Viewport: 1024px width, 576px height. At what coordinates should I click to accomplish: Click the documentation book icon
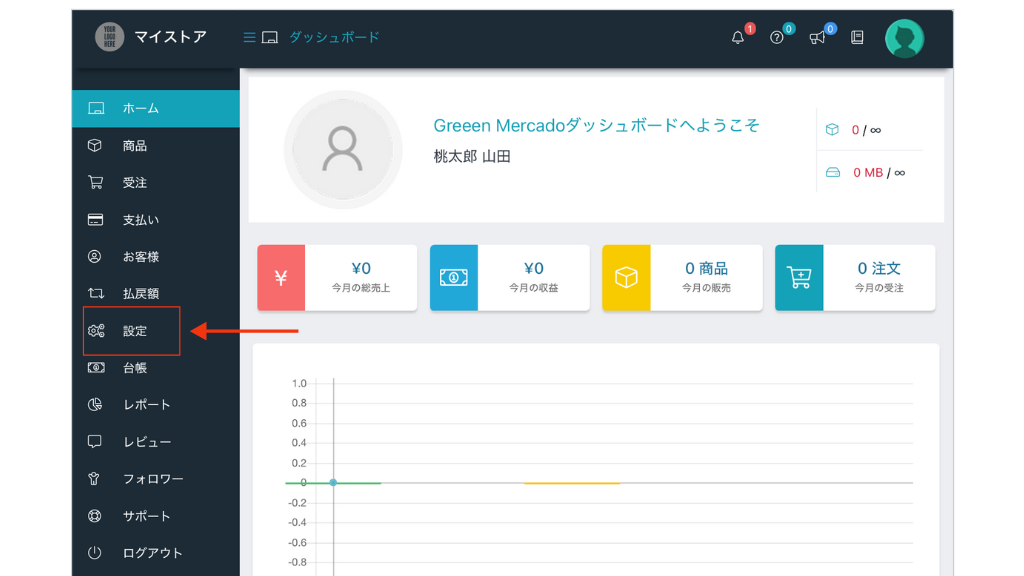coord(855,36)
